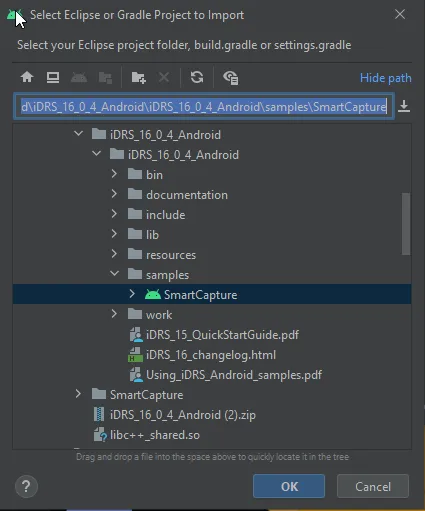
Task: Select the root-level SmartCapture folder name
Action: pyautogui.click(x=147, y=395)
